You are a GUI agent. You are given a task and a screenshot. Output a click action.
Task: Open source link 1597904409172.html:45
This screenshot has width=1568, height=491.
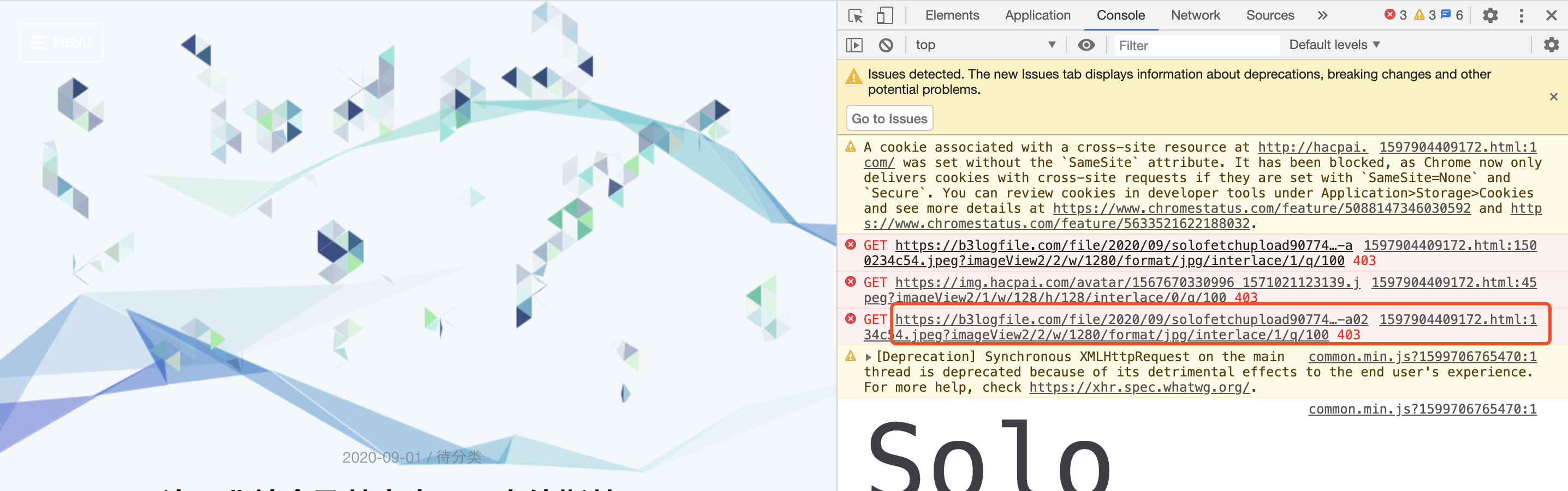(1453, 282)
